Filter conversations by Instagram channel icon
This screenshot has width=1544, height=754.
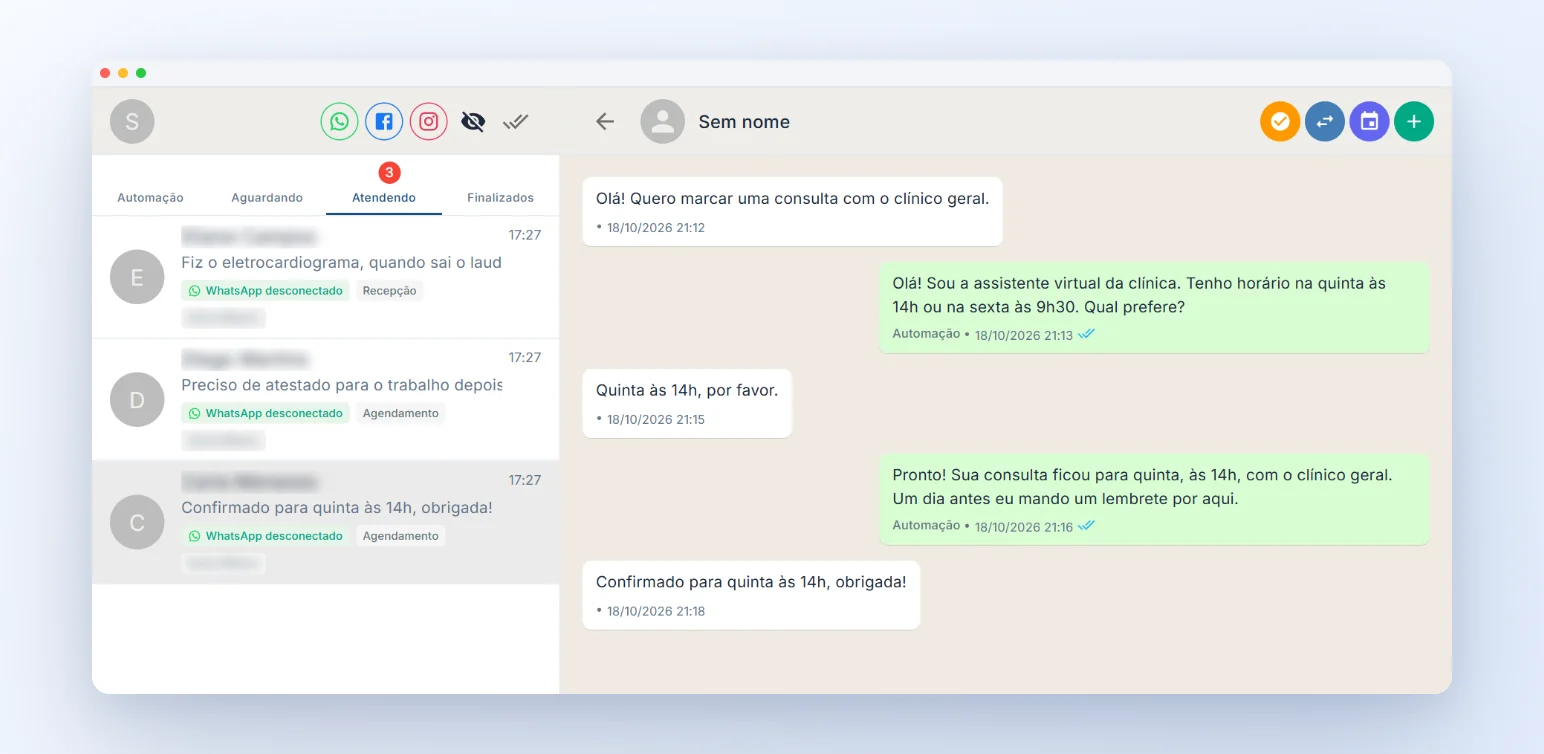tap(428, 122)
